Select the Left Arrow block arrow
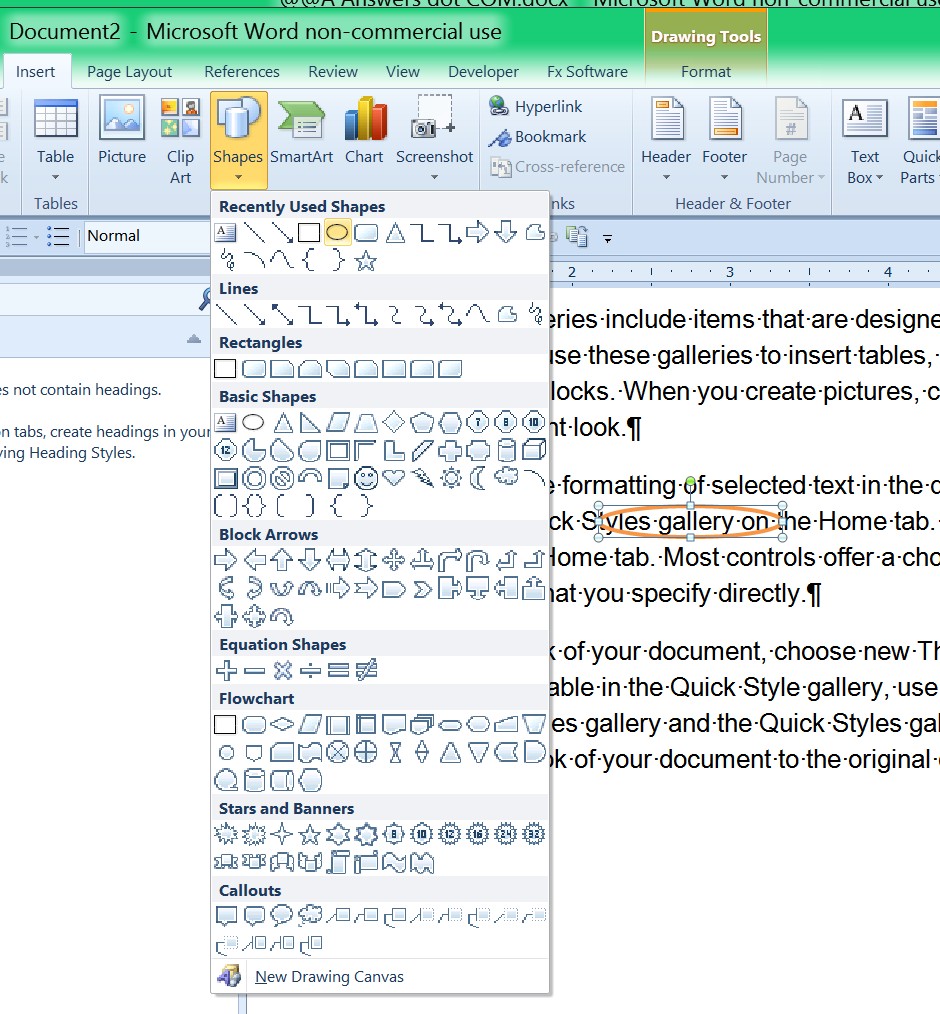Screen dimensions: 940x1014 [x=254, y=560]
